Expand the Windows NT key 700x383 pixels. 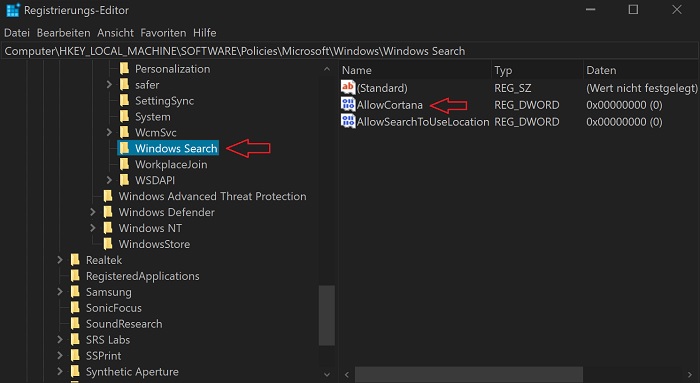pyautogui.click(x=93, y=228)
